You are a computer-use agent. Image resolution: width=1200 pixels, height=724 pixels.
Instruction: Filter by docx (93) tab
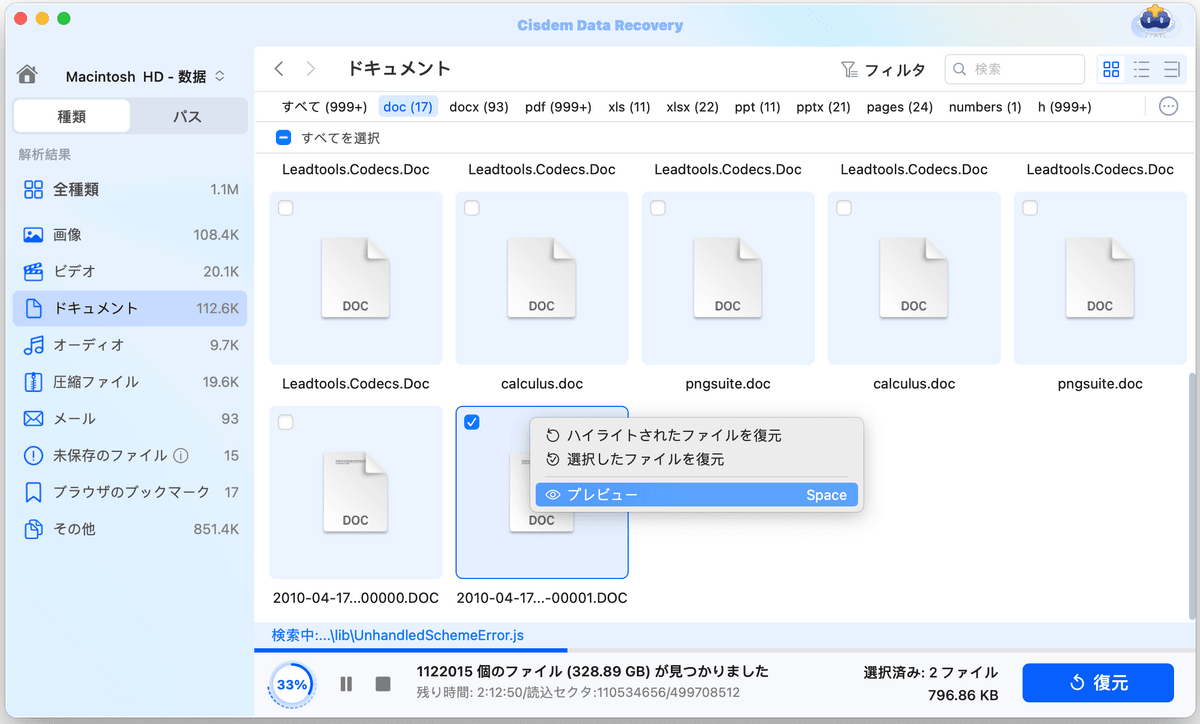(479, 107)
